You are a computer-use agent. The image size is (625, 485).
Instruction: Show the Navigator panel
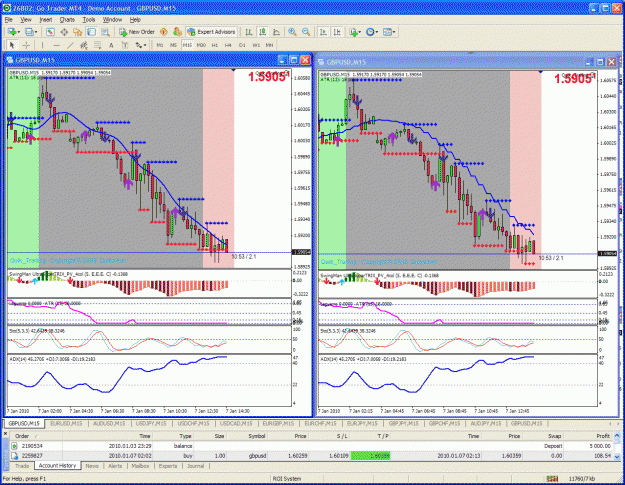(78, 32)
